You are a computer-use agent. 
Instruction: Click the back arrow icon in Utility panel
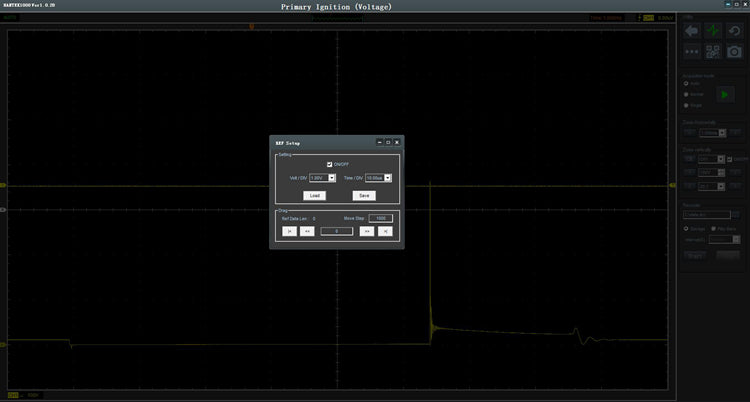click(x=691, y=32)
